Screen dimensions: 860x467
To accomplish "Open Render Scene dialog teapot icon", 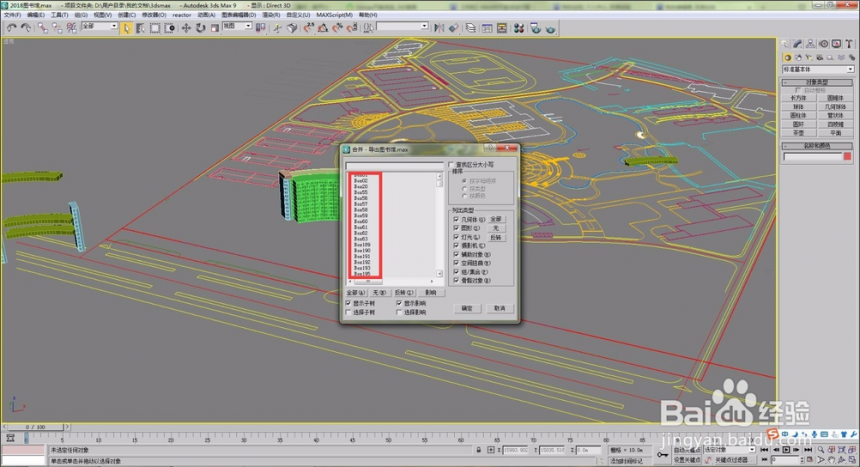I will click(x=535, y=28).
